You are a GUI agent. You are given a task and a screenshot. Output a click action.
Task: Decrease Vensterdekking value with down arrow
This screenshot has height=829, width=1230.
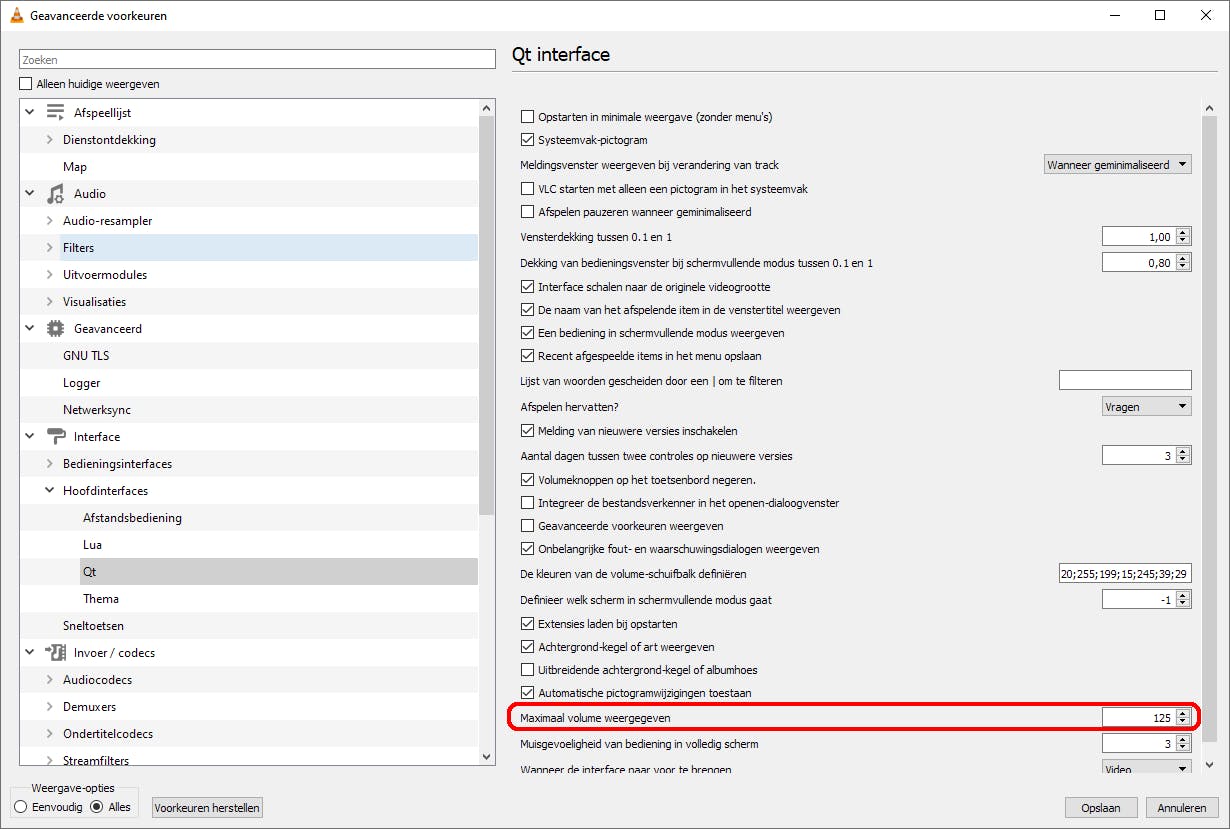[1183, 241]
